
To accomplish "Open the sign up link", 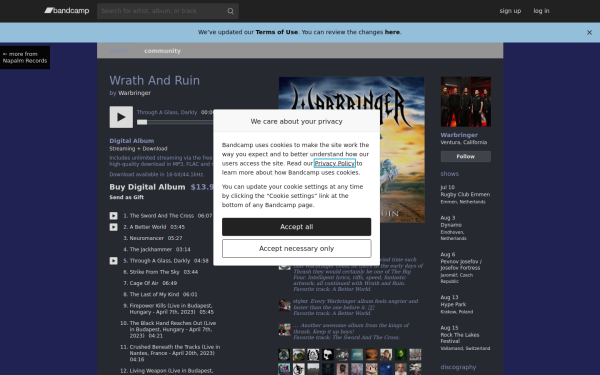I will [x=510, y=11].
